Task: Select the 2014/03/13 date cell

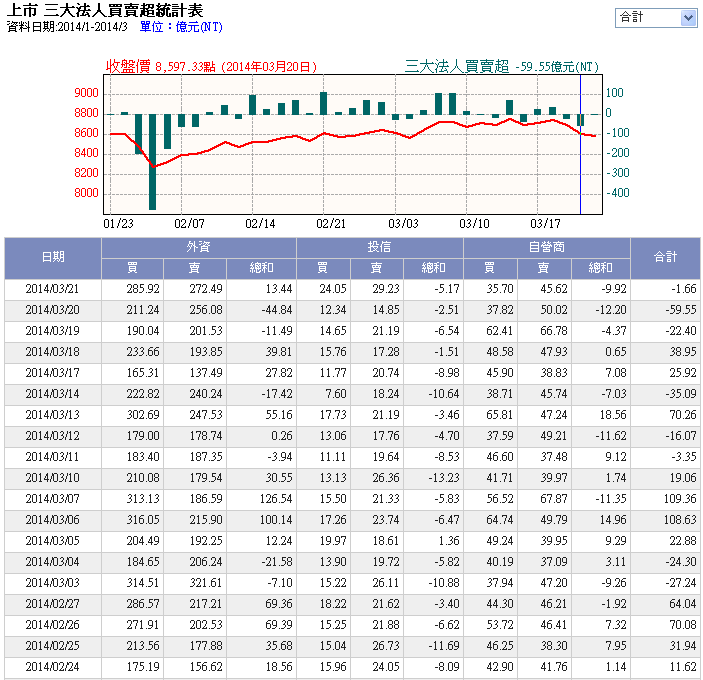Action: pyautogui.click(x=52, y=415)
